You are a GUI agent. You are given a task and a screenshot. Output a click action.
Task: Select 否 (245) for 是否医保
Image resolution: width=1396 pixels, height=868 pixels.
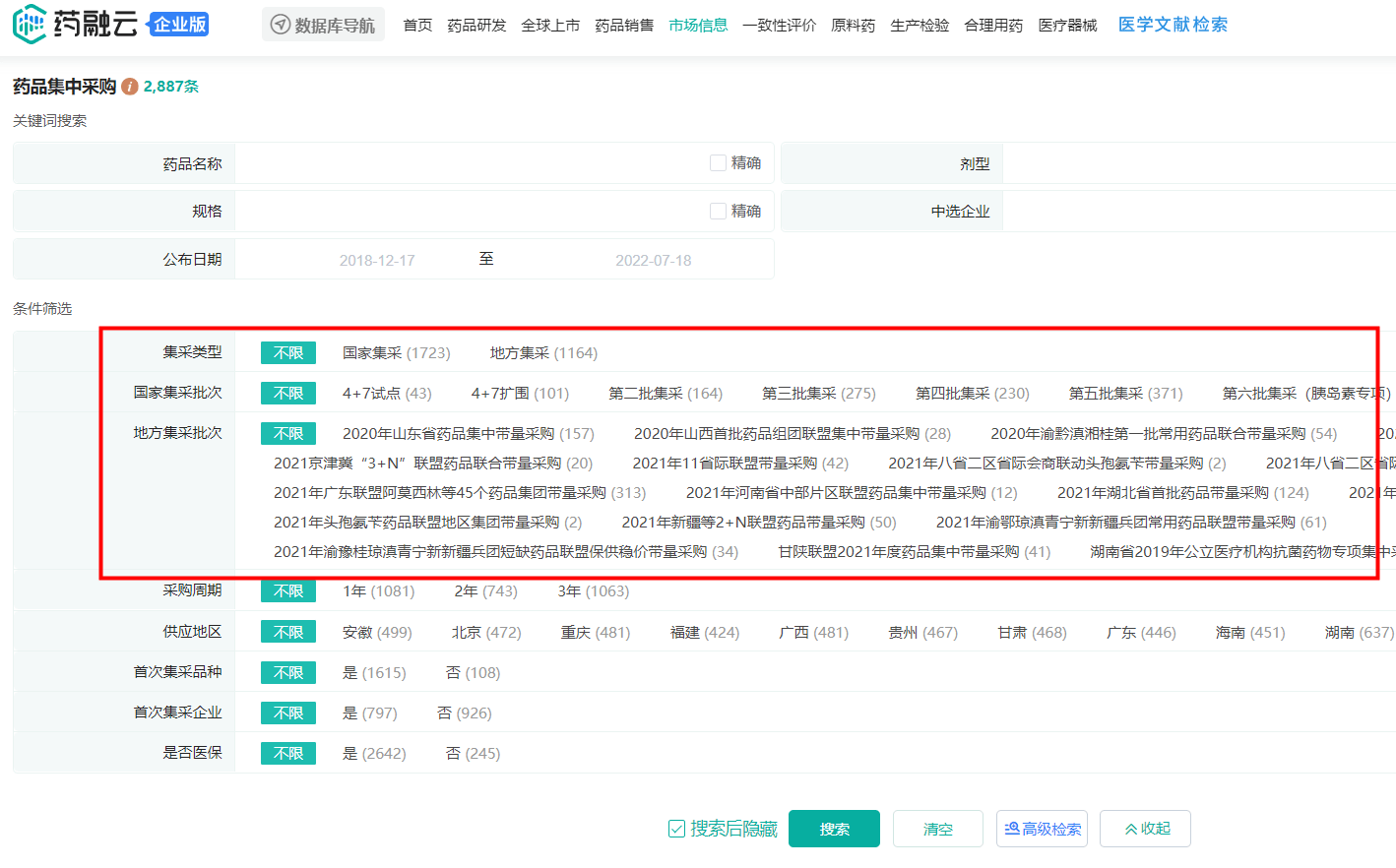474,753
